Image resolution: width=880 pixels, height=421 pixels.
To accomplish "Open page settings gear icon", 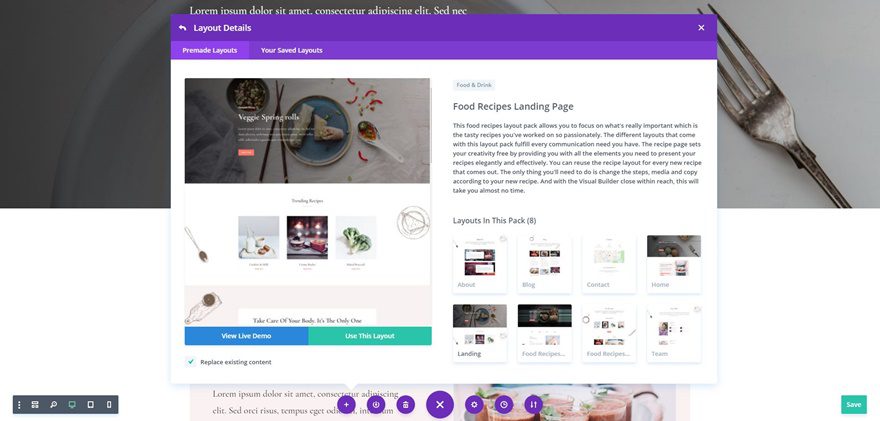I will coord(474,404).
